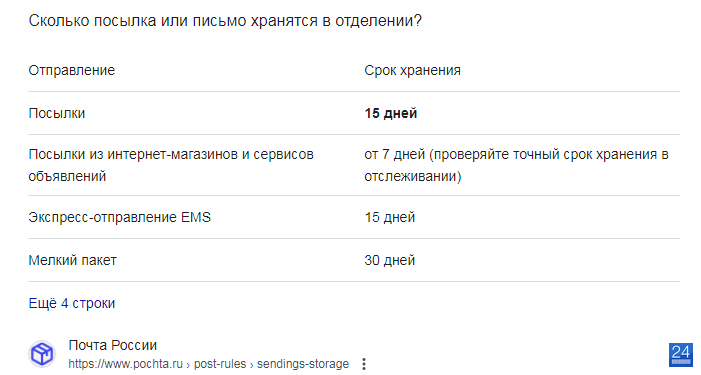Click the 'Экспресс-отправление EMS' row
Viewport: 701px width, 375px height.
[354, 217]
